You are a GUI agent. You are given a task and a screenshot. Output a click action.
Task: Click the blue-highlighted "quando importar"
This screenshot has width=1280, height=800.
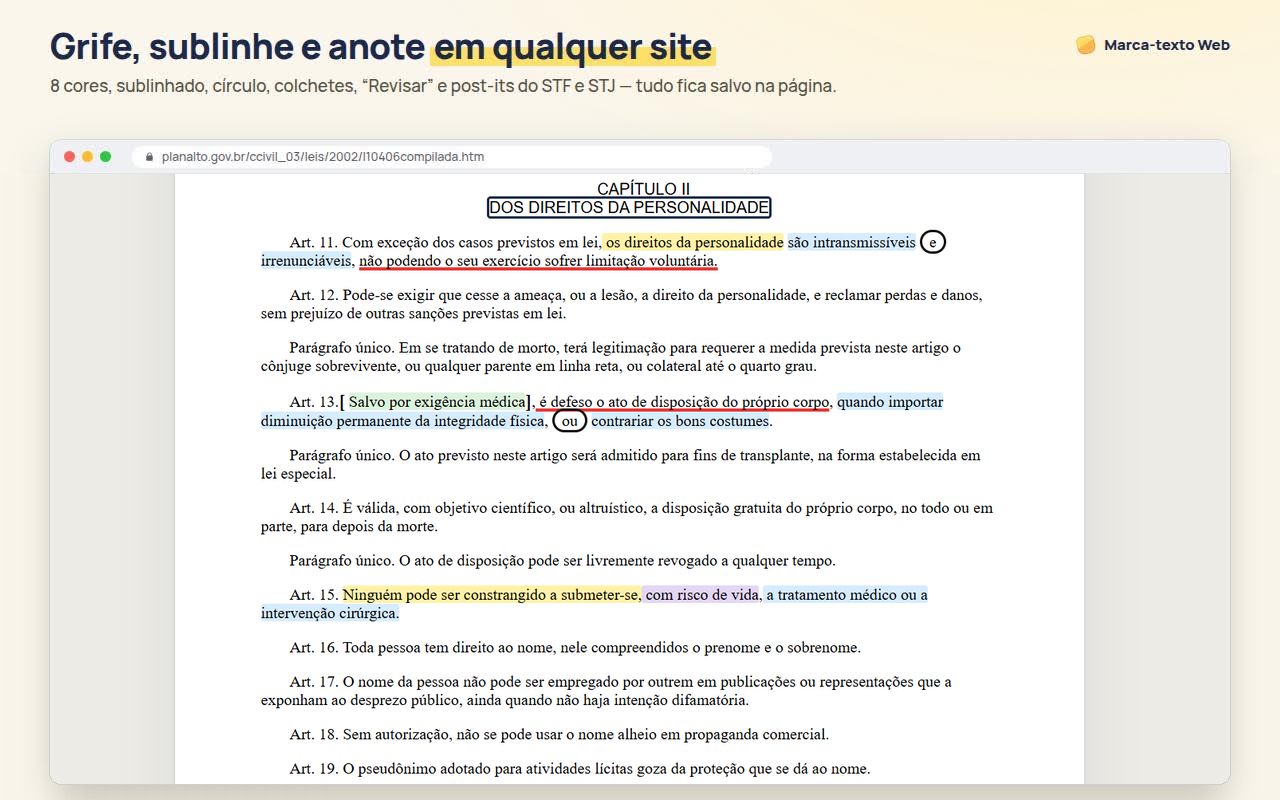(x=890, y=403)
